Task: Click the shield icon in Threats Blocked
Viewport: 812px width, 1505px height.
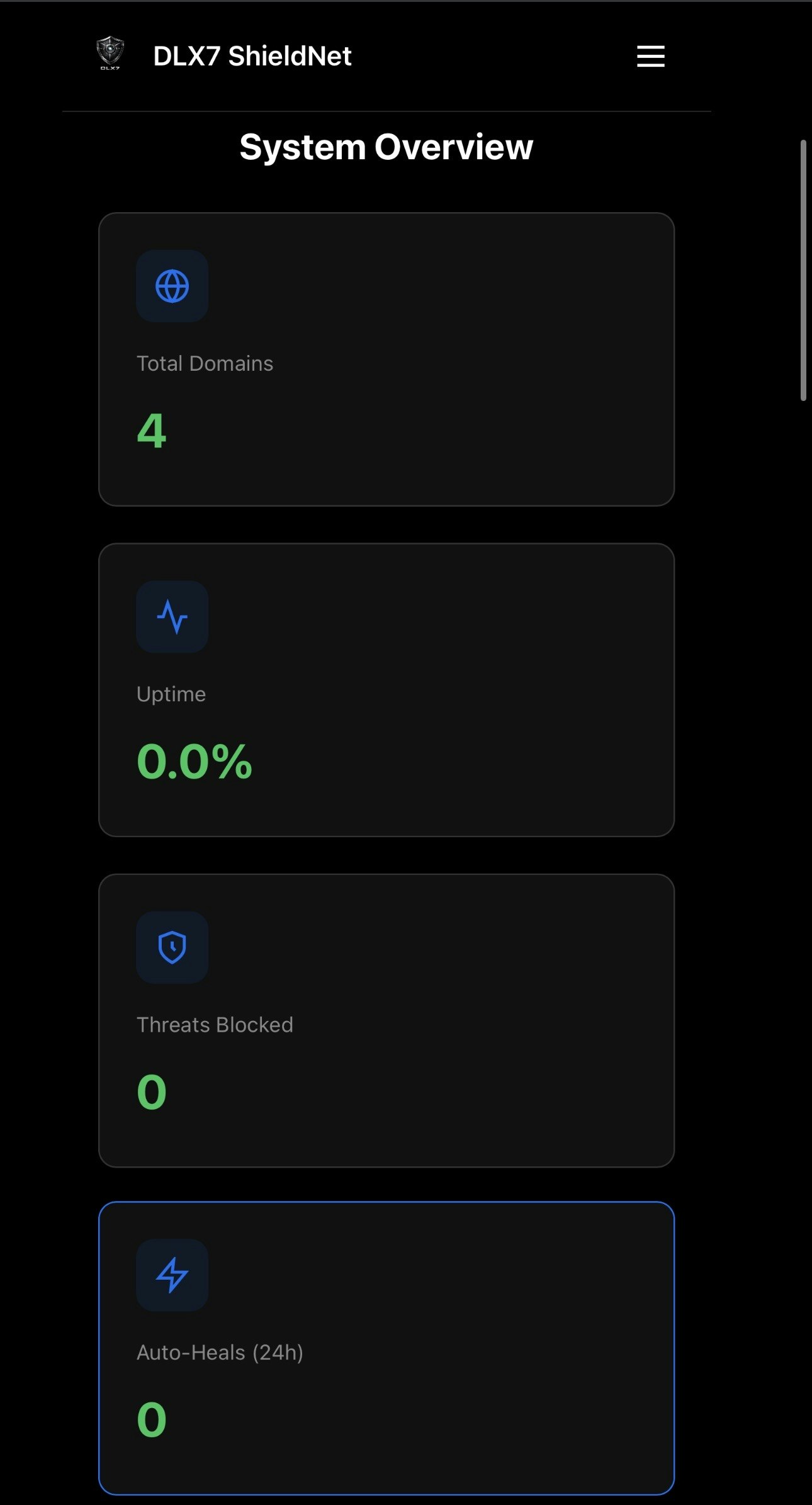Action: (172, 947)
